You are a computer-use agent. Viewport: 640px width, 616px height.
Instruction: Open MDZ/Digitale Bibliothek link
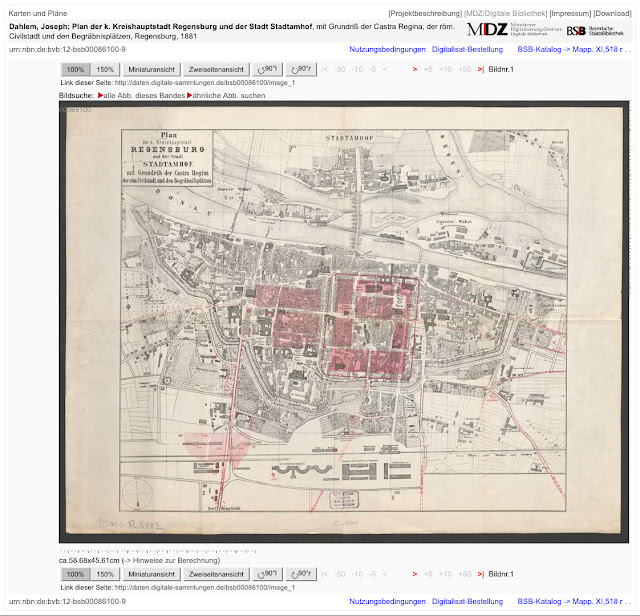click(x=505, y=13)
